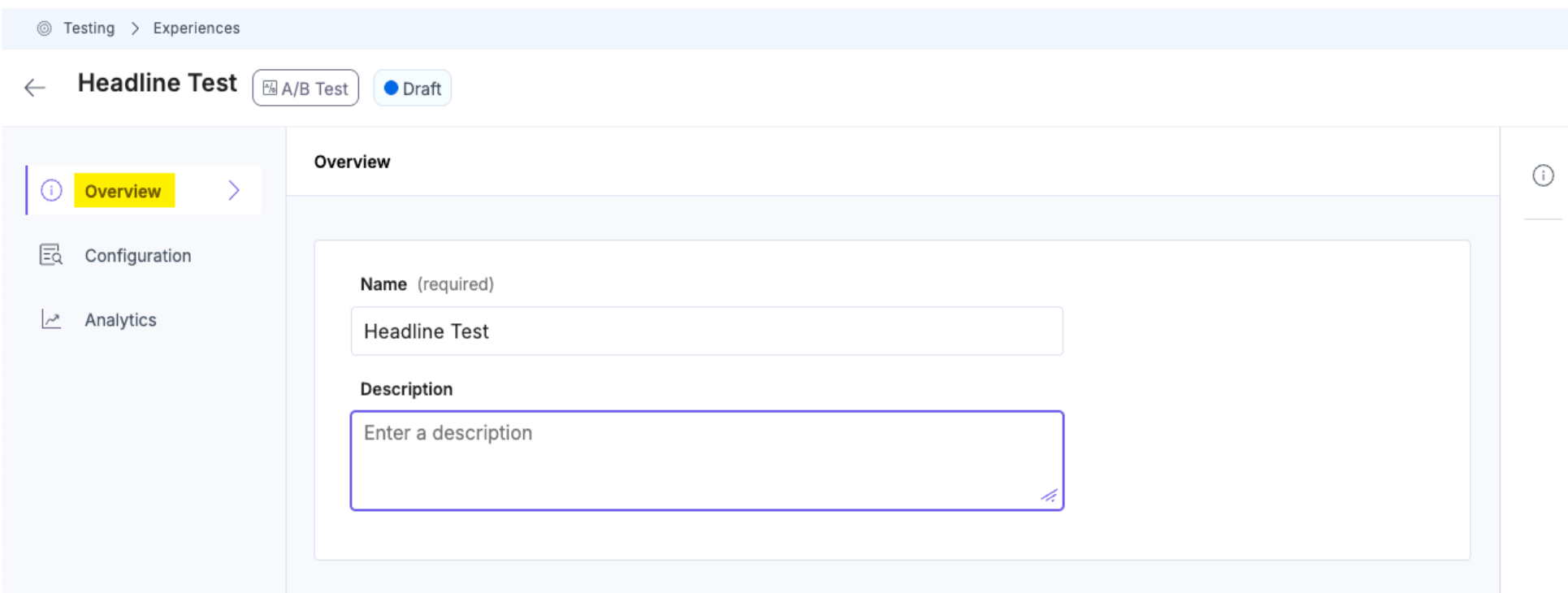Click the description box resize handle

(x=1050, y=496)
